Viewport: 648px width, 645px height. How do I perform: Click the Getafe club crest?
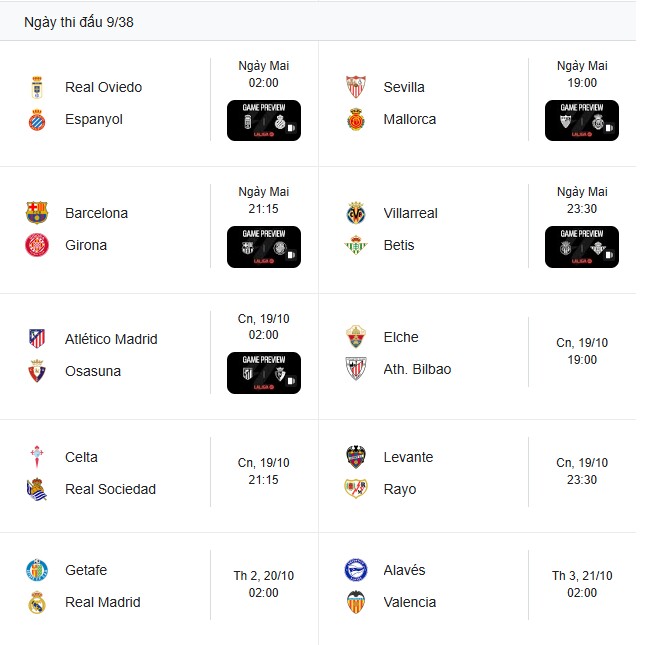[x=37, y=570]
